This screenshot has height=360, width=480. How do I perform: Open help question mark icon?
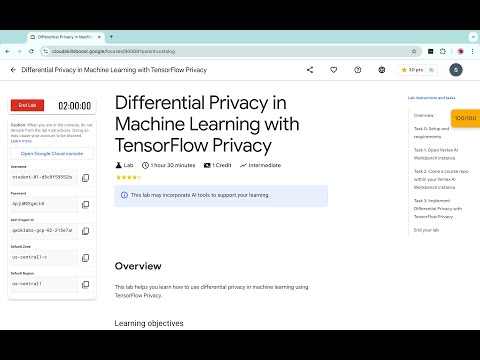click(358, 70)
